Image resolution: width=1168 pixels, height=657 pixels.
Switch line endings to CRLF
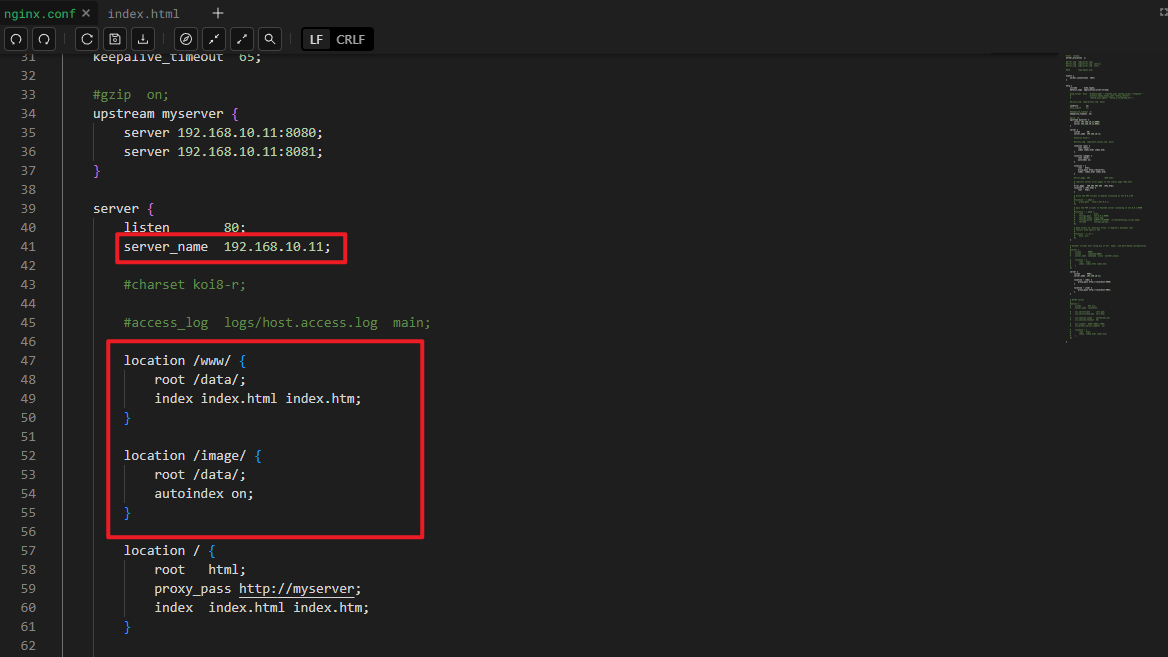click(350, 39)
